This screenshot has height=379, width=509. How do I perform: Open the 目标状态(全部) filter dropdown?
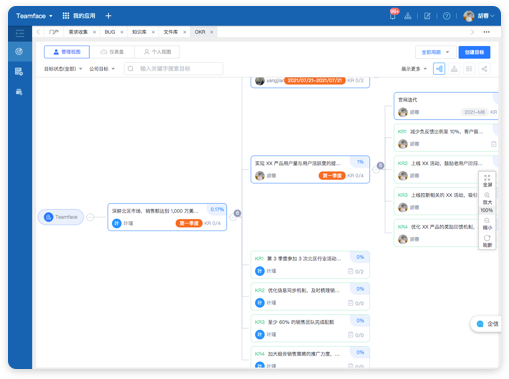coord(63,69)
